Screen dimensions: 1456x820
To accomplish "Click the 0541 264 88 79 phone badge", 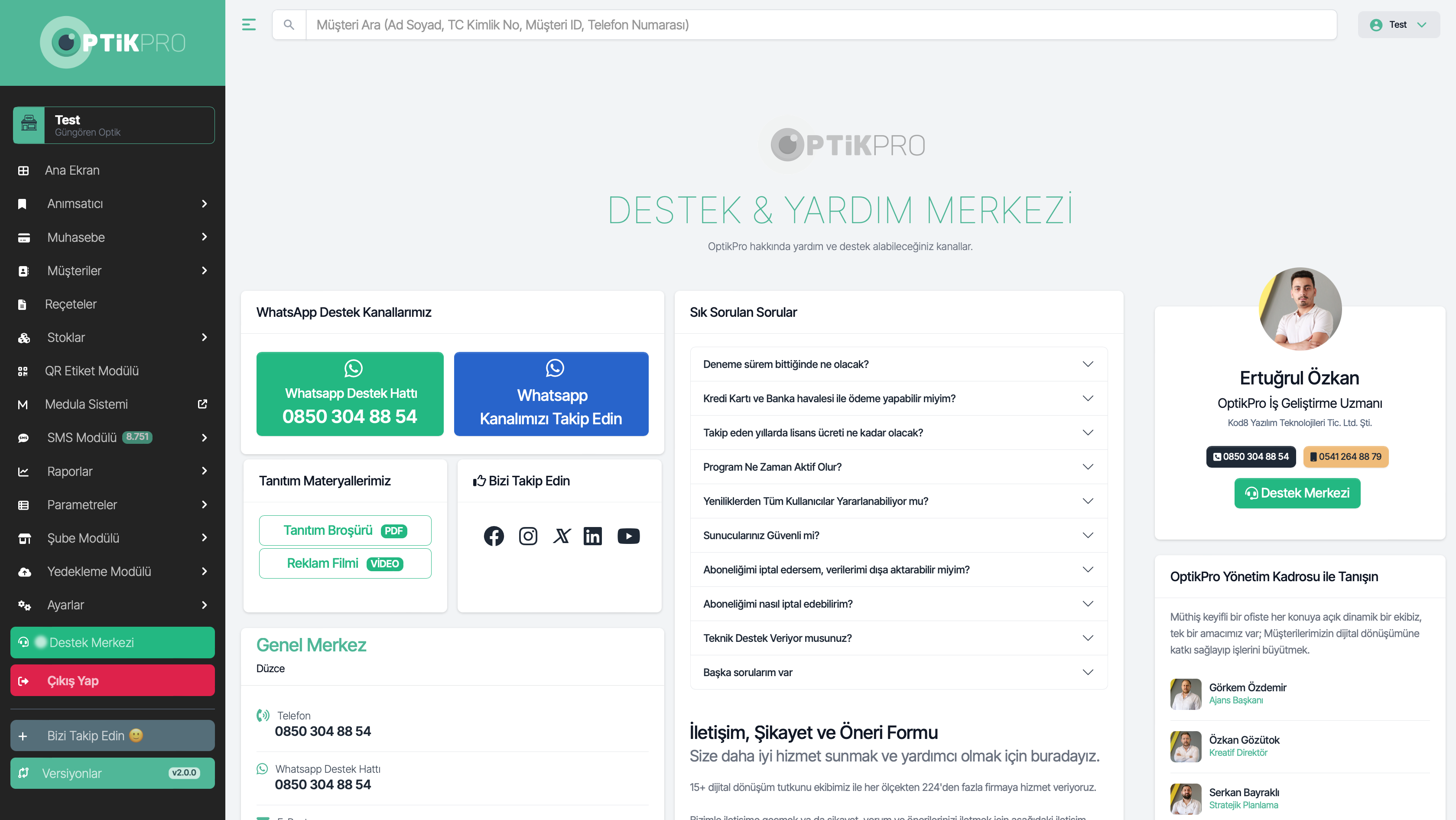I will [x=1346, y=457].
